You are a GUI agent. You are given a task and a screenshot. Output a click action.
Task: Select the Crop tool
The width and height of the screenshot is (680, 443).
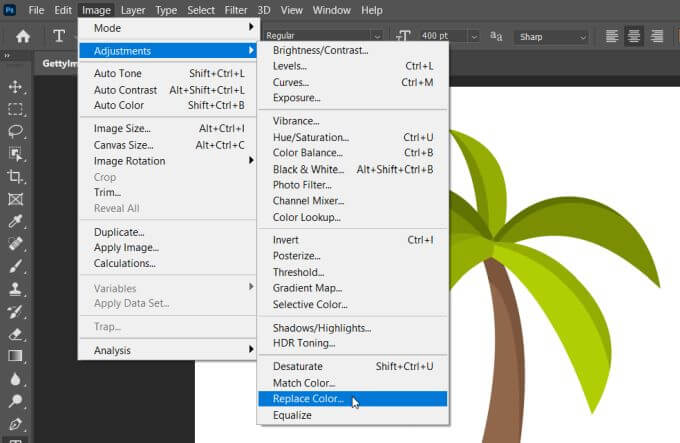point(15,176)
